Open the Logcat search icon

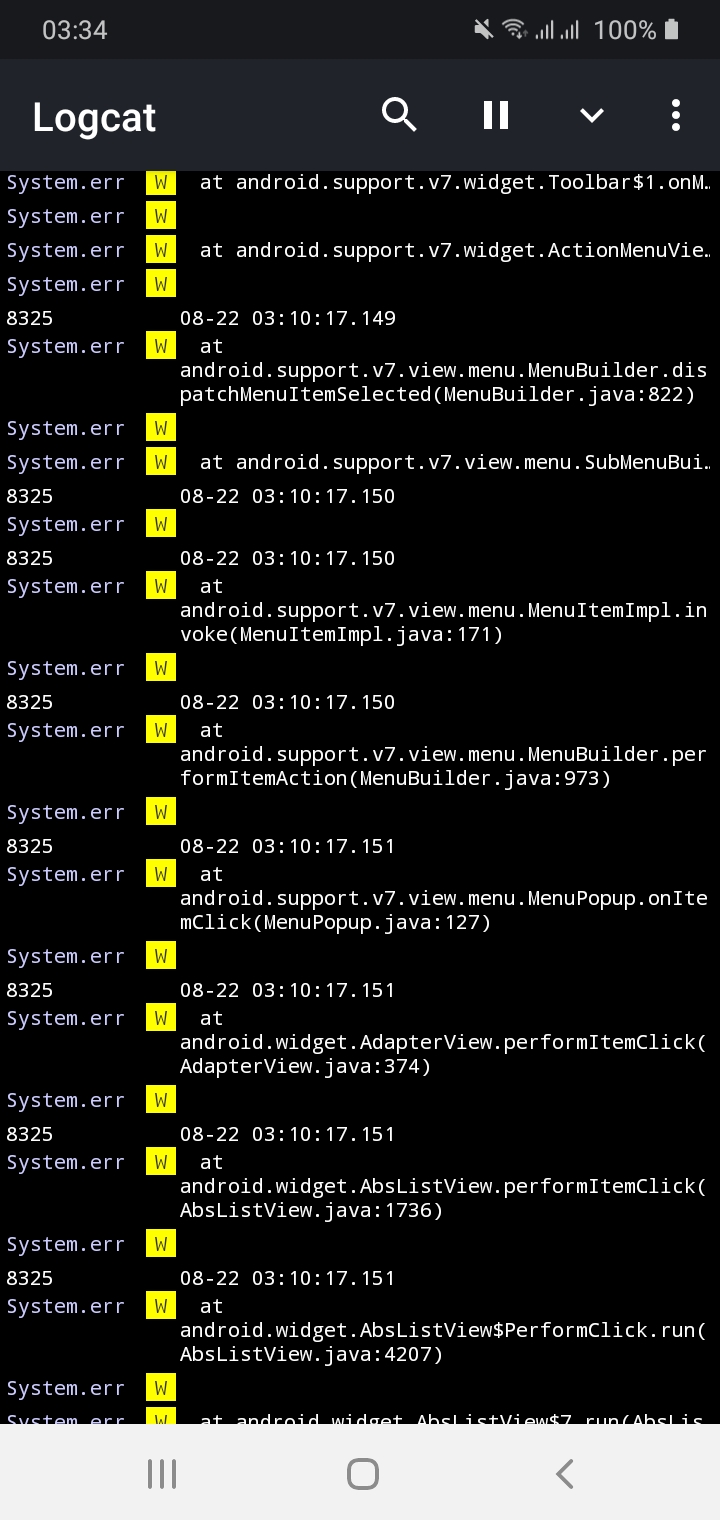tap(399, 114)
